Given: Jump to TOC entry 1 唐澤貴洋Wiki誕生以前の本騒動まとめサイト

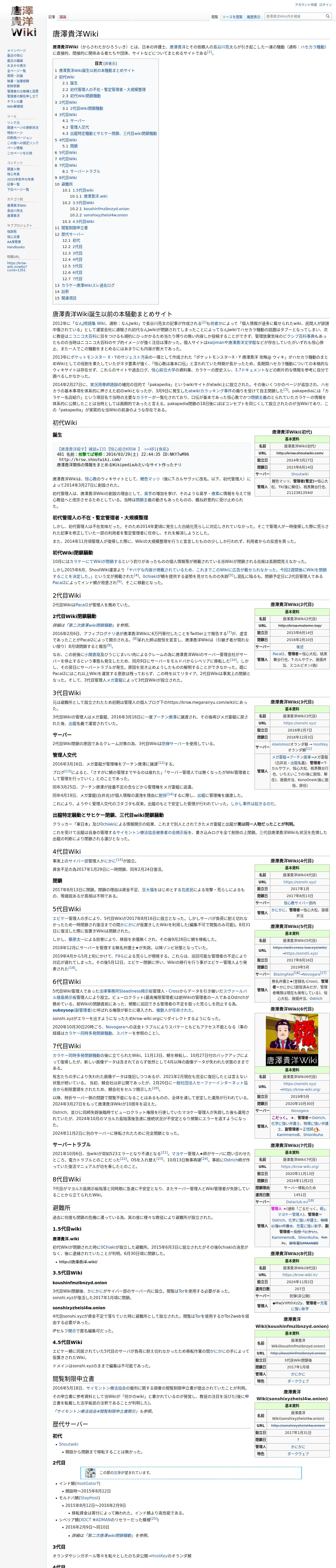Looking at the screenshot, I should (x=94, y=71).
